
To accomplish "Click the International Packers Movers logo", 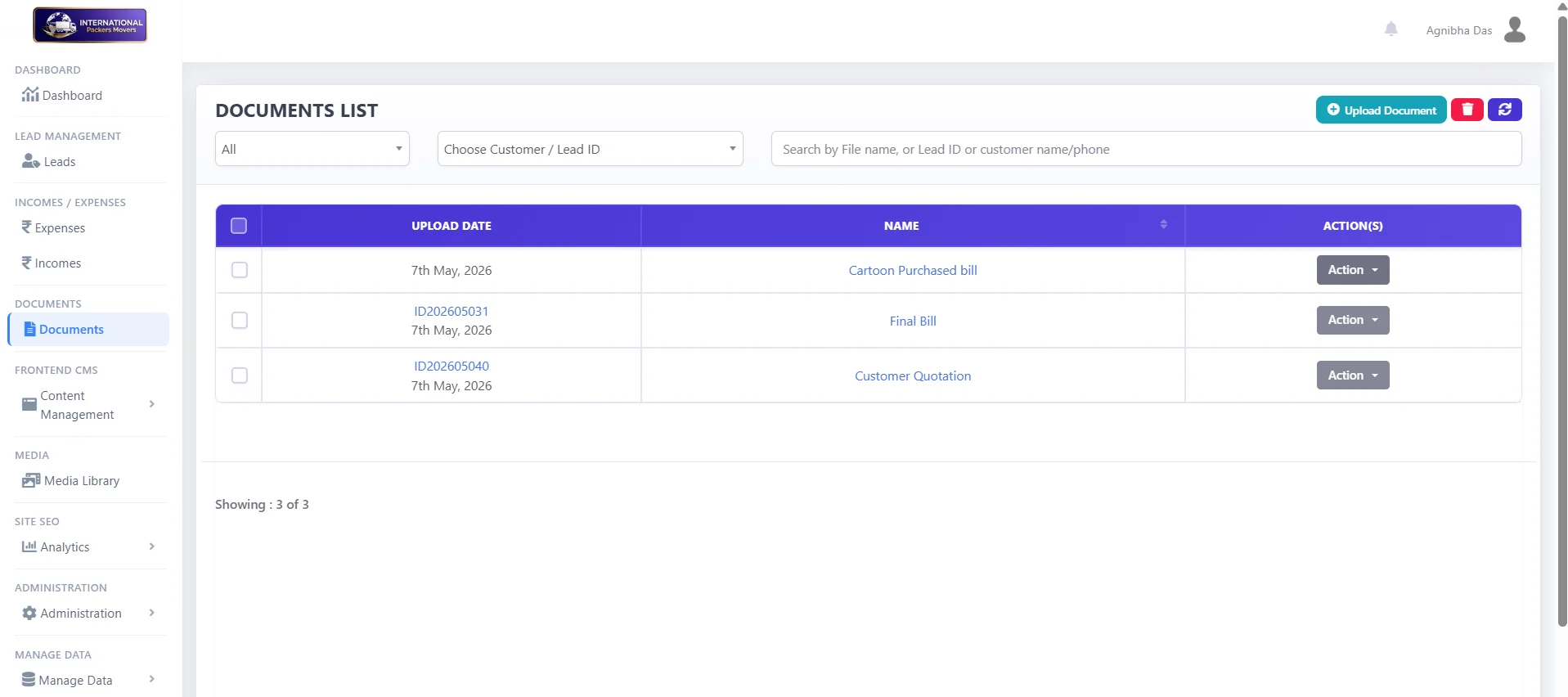I will pos(90,25).
